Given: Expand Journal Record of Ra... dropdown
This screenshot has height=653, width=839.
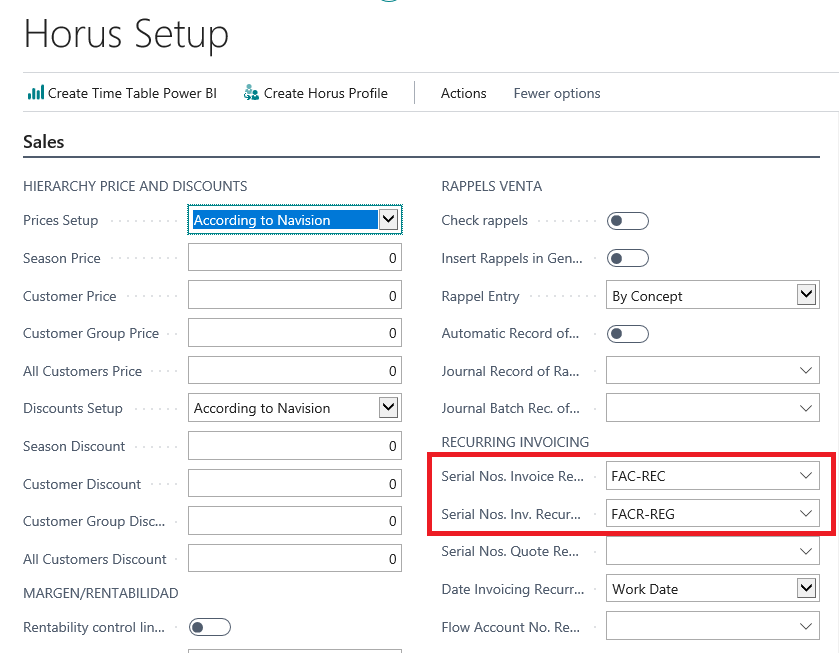Looking at the screenshot, I should click(806, 370).
